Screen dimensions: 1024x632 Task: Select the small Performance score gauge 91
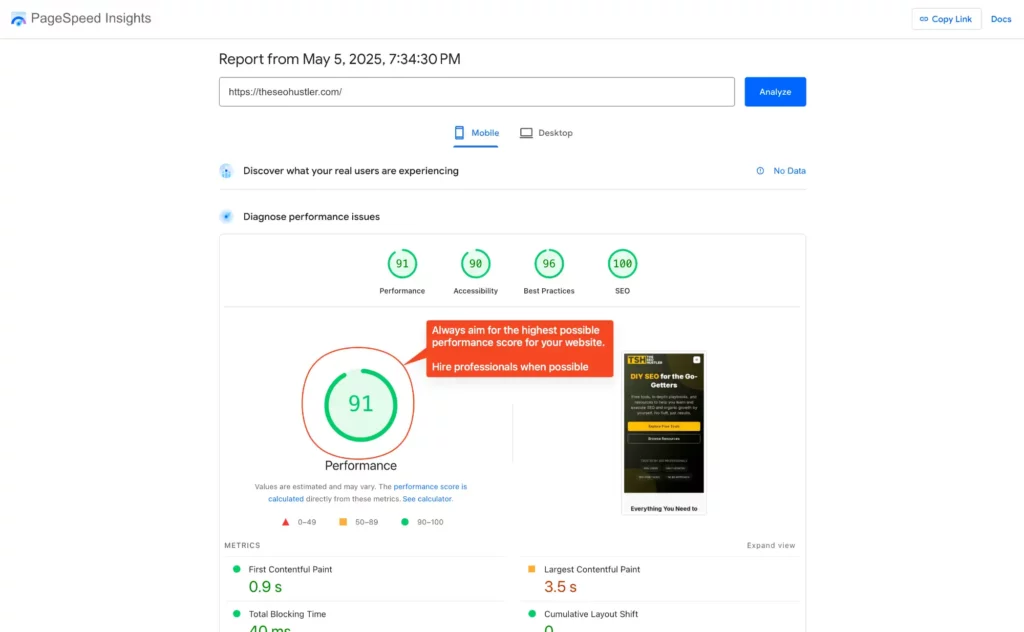click(x=402, y=264)
